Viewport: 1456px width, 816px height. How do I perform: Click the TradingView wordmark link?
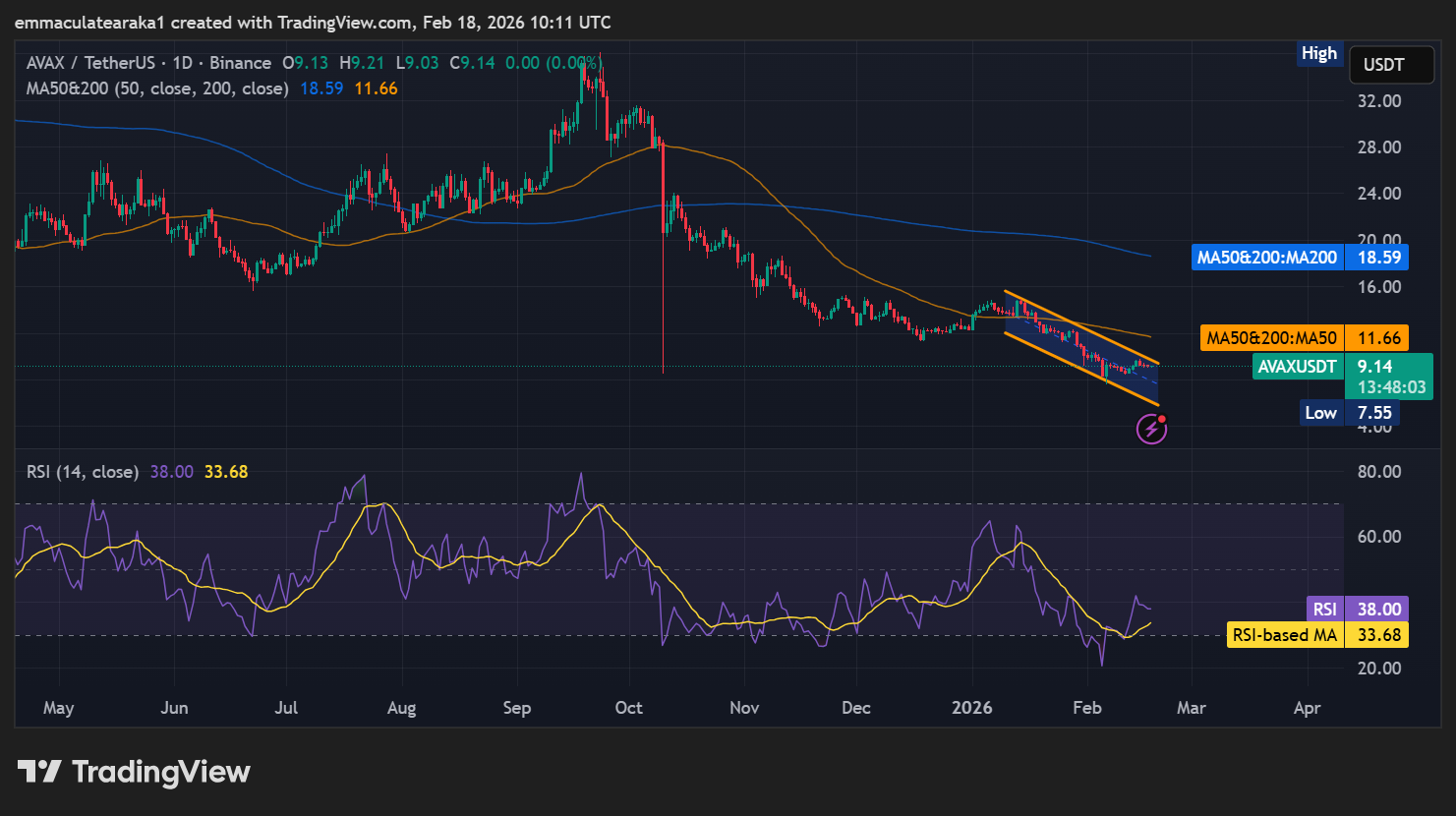coord(160,772)
